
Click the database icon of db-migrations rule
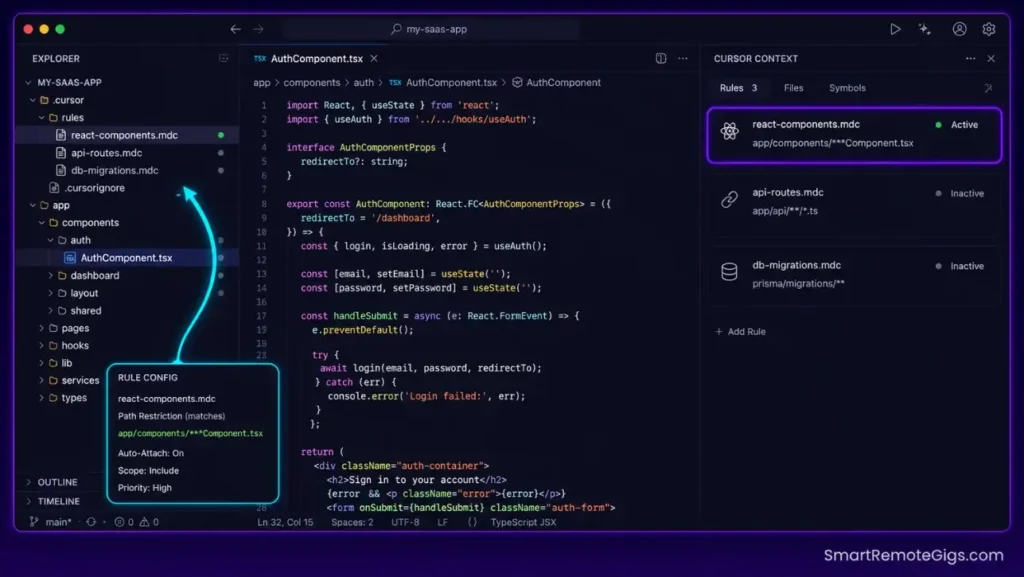pyautogui.click(x=729, y=272)
